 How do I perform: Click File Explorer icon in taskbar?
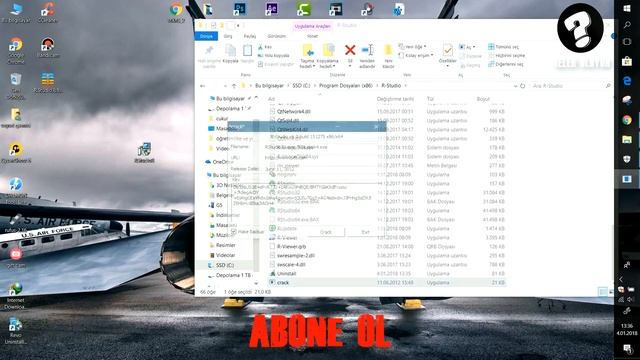click(x=627, y=140)
